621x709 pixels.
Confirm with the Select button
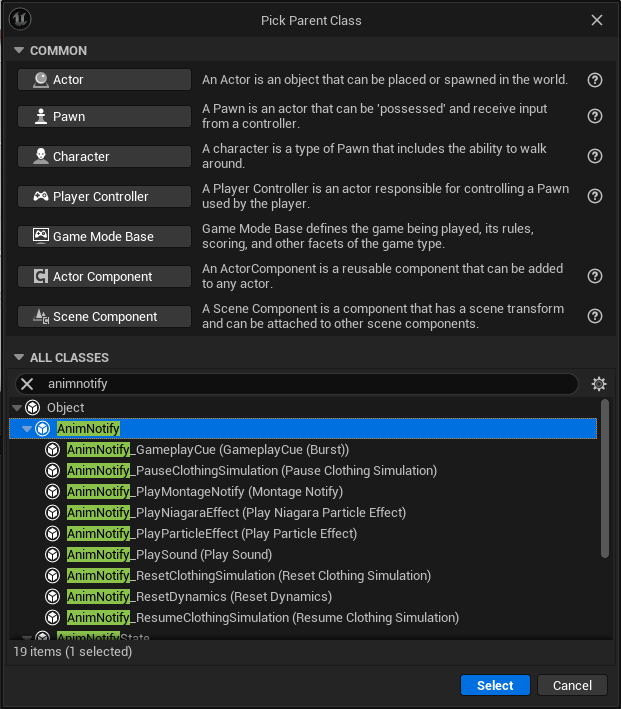pyautogui.click(x=495, y=685)
